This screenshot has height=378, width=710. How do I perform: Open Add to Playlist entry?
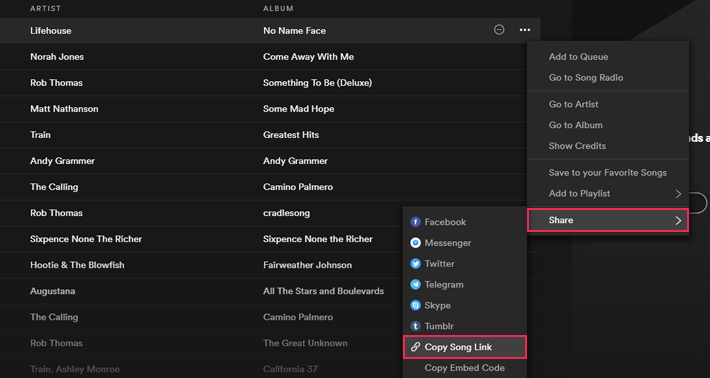pos(608,194)
